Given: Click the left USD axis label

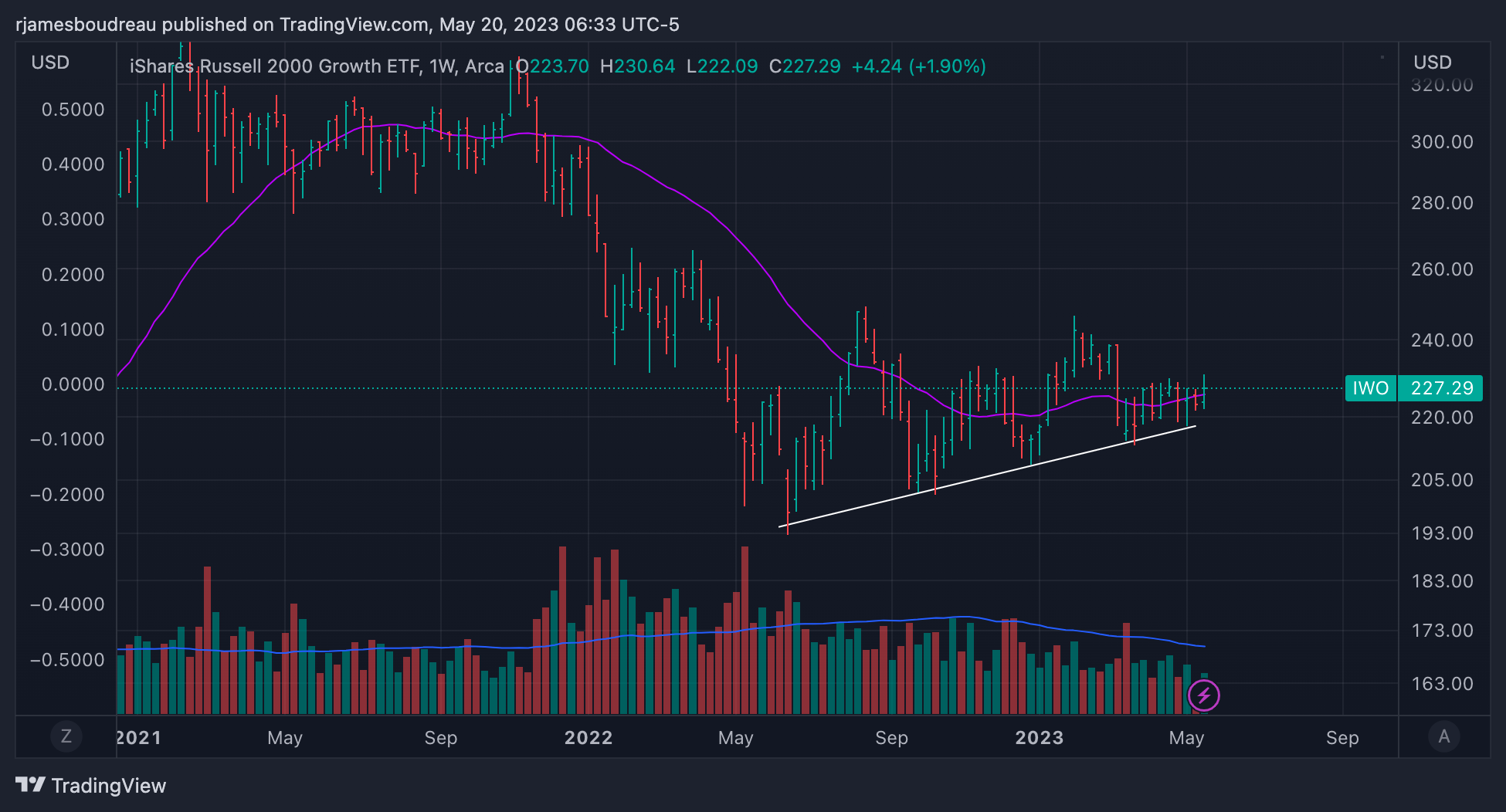Looking at the screenshot, I should [50, 63].
